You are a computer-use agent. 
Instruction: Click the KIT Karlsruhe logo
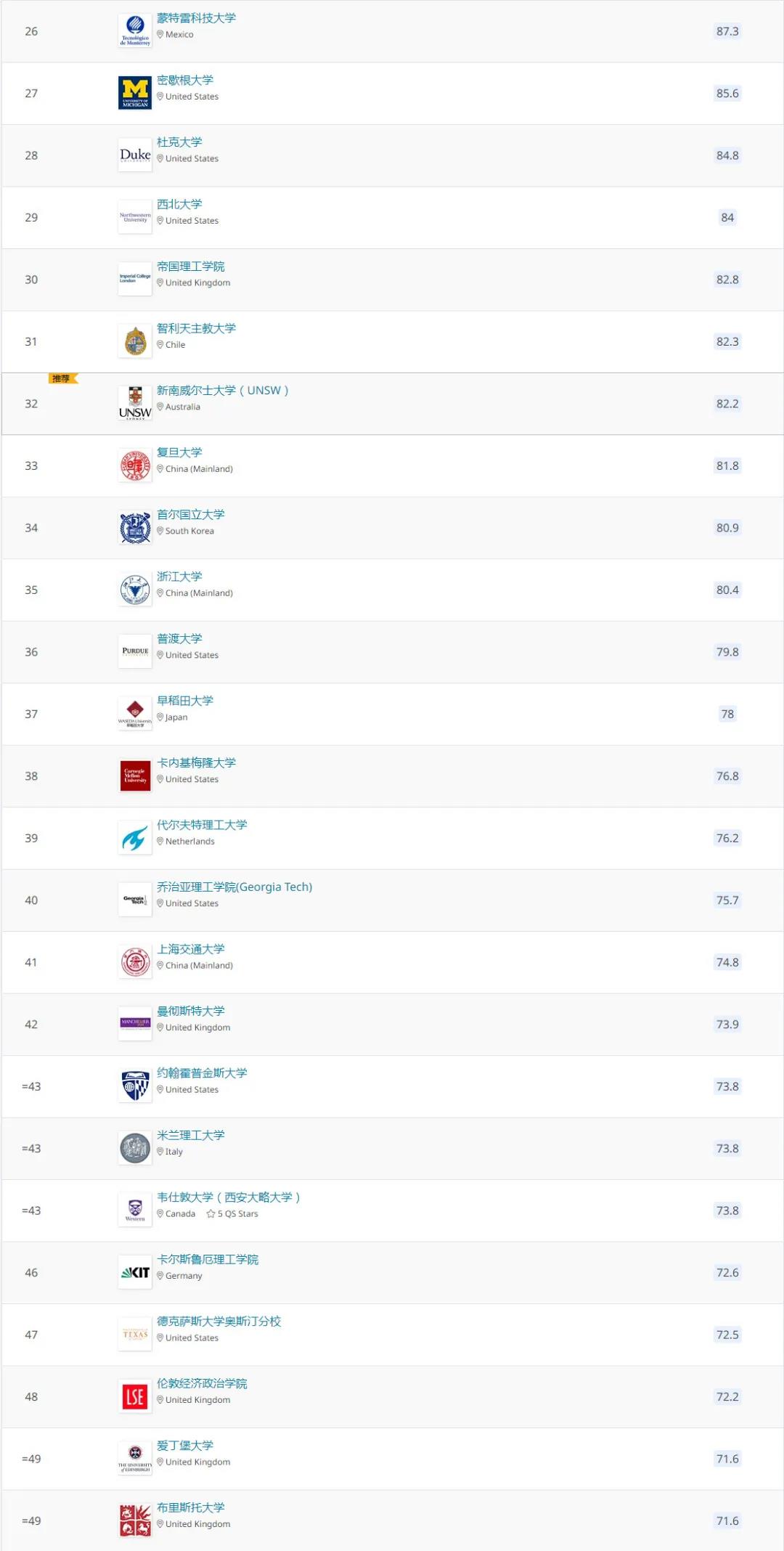(135, 1273)
